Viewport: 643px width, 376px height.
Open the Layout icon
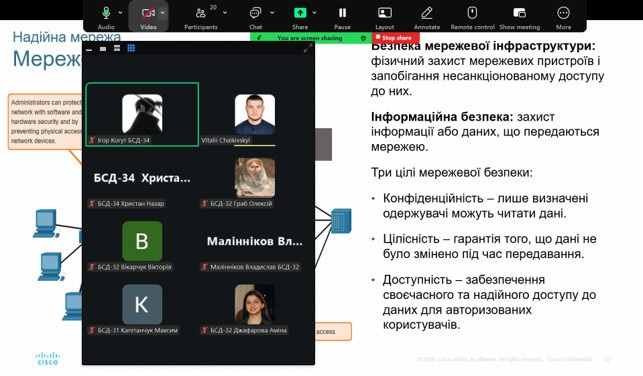(385, 13)
